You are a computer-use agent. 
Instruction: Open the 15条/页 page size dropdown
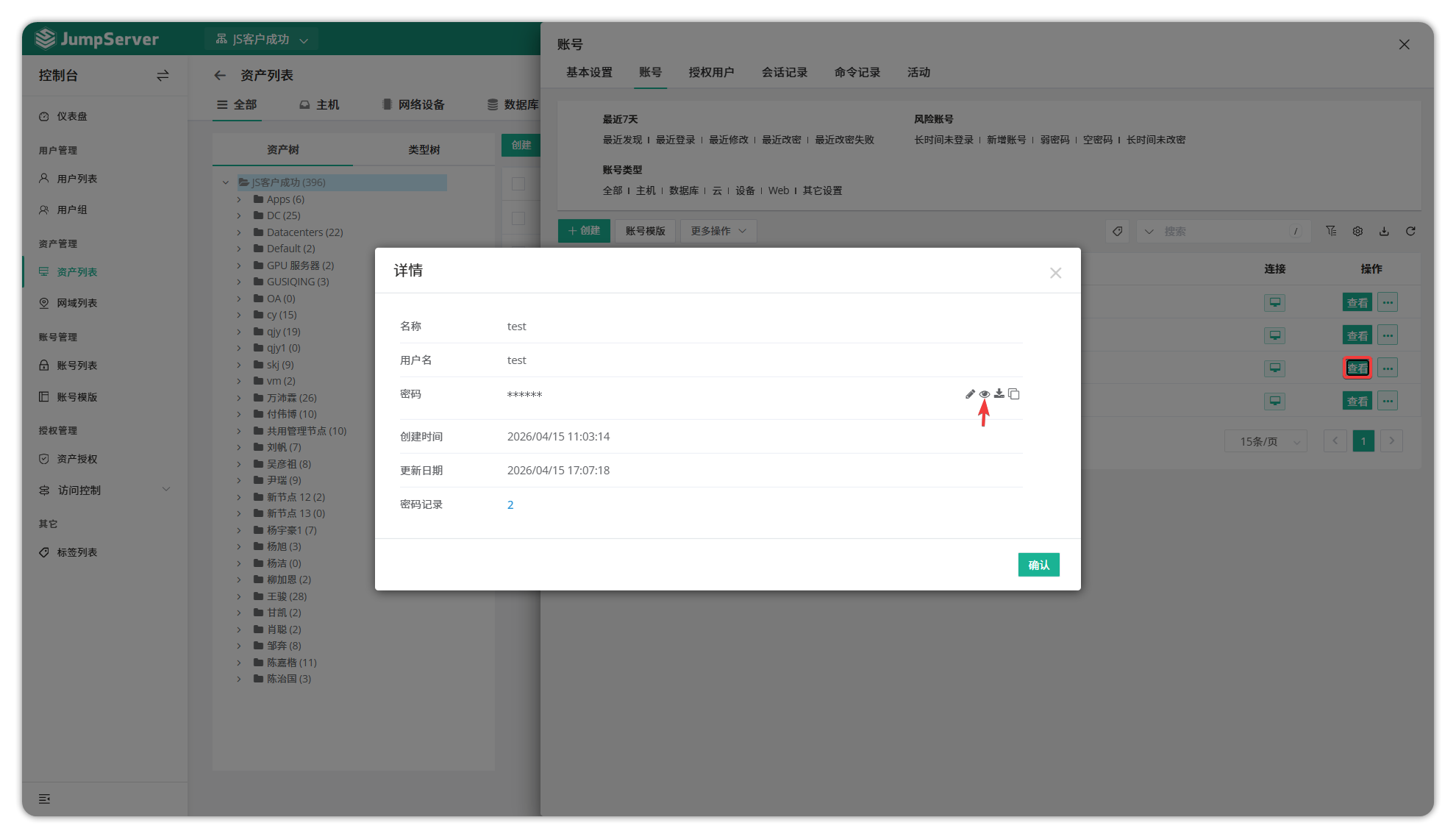coord(1265,441)
